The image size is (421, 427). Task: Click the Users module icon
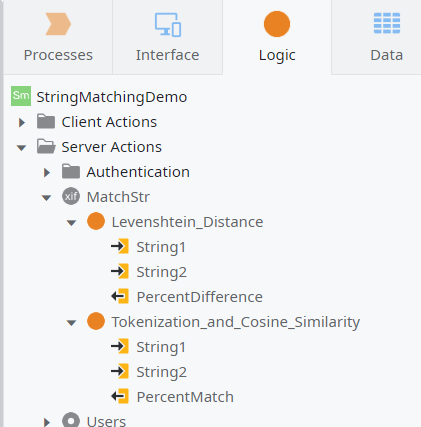click(x=71, y=420)
